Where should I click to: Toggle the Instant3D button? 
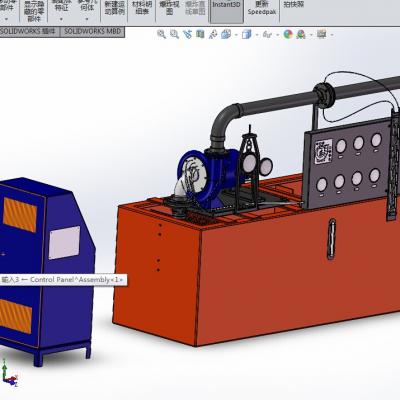click(227, 11)
